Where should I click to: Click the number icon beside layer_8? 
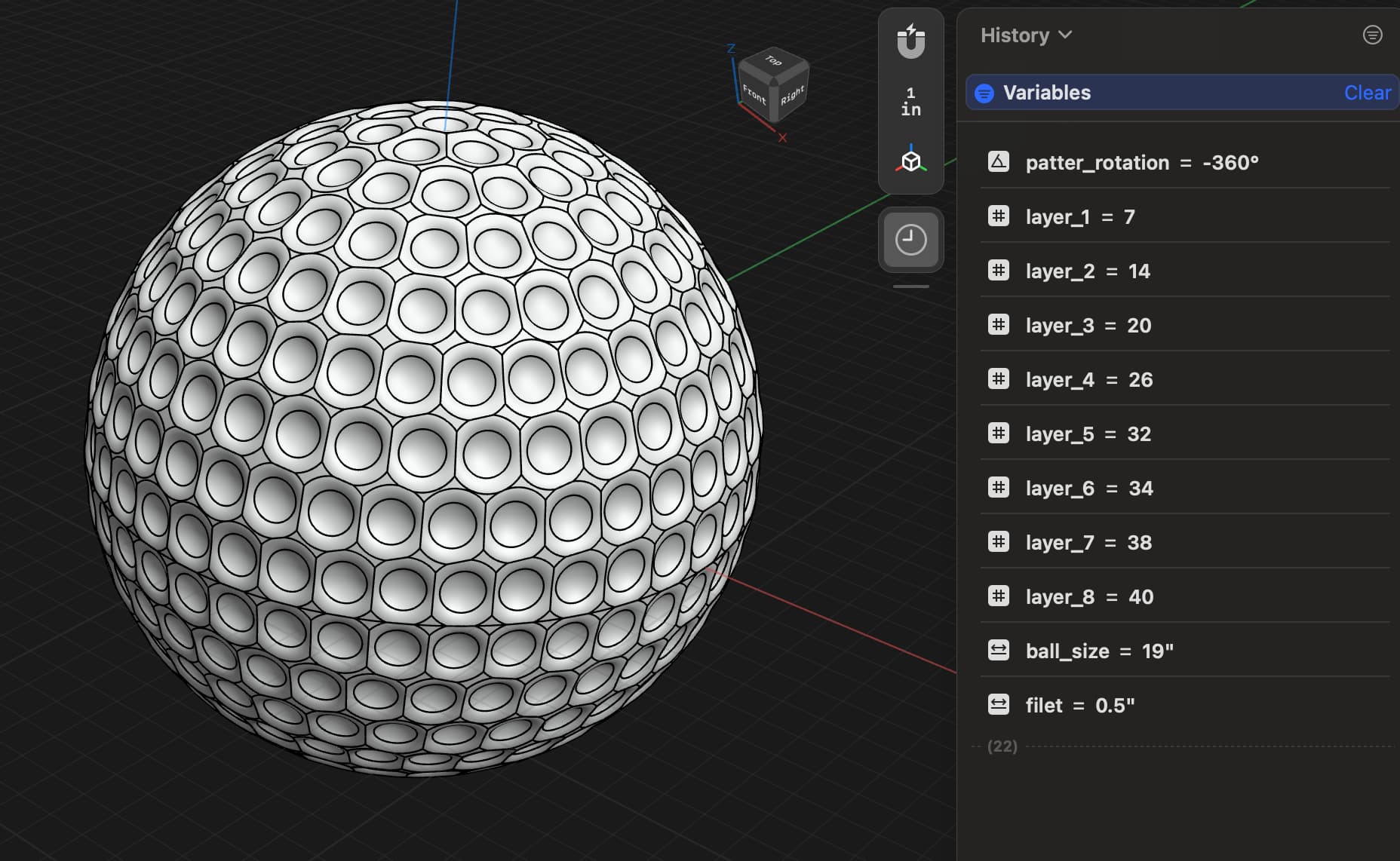[x=999, y=596]
